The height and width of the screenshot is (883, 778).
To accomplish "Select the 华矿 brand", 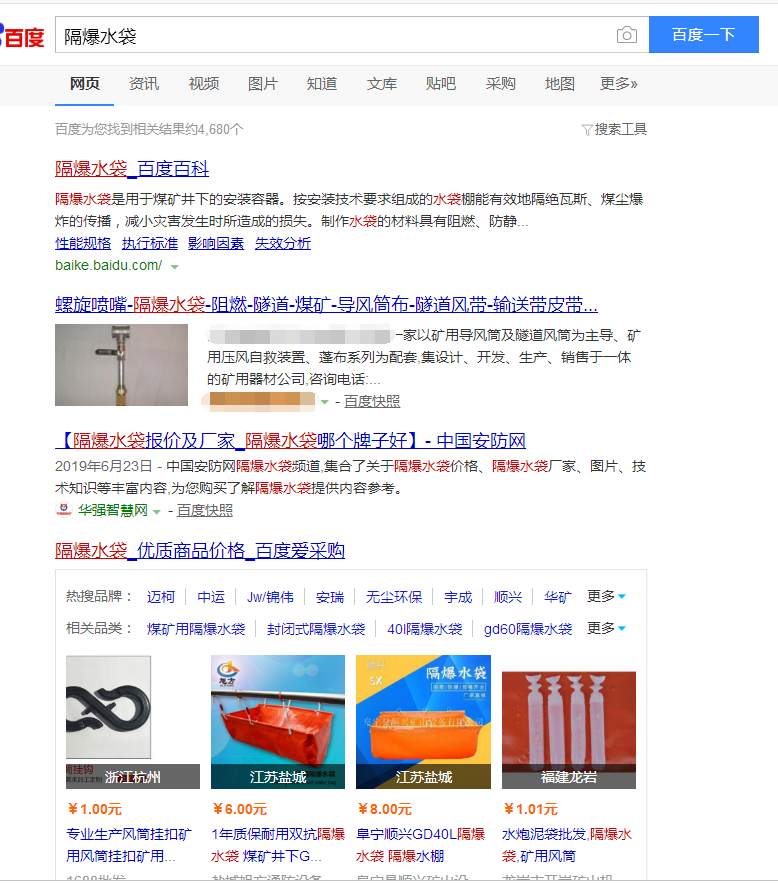I will (x=558, y=597).
